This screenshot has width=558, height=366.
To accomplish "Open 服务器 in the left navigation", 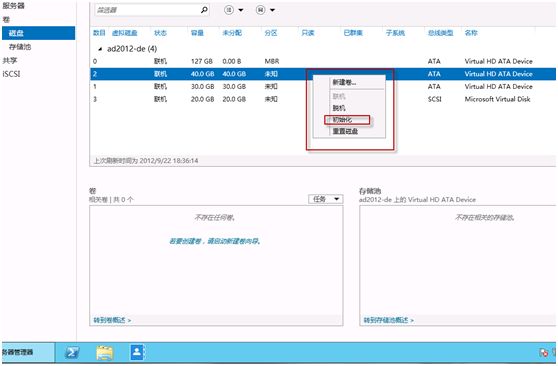I will pyautogui.click(x=14, y=6).
